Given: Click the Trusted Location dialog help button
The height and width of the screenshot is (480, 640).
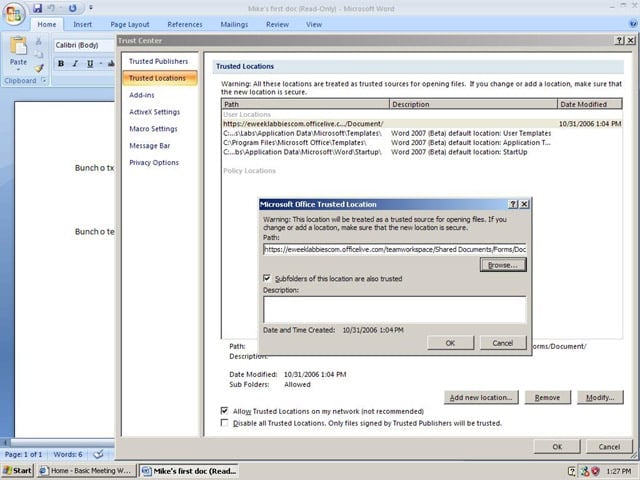Looking at the screenshot, I should [513, 204].
